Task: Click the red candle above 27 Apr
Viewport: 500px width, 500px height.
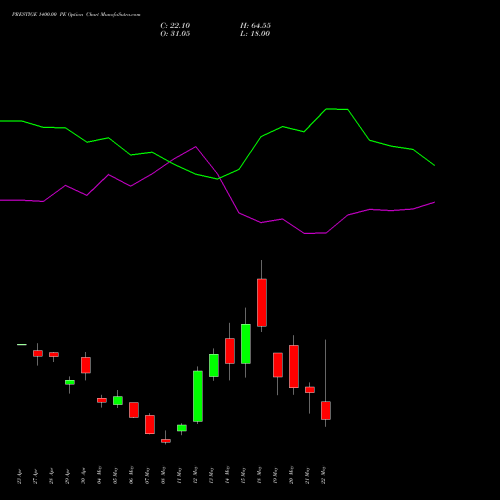Action: coord(38,353)
